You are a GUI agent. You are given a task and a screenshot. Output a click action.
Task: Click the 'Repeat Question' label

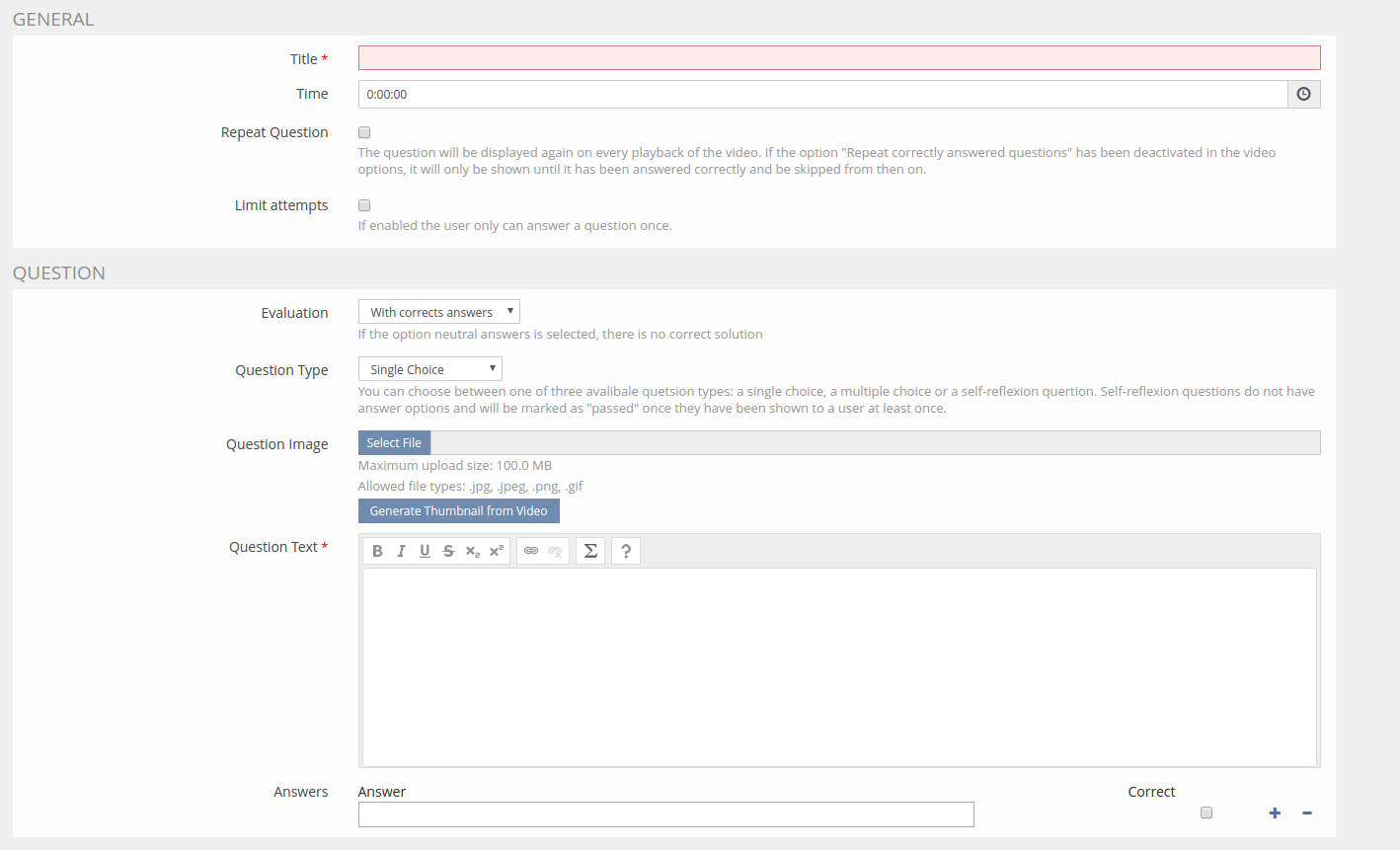(274, 132)
